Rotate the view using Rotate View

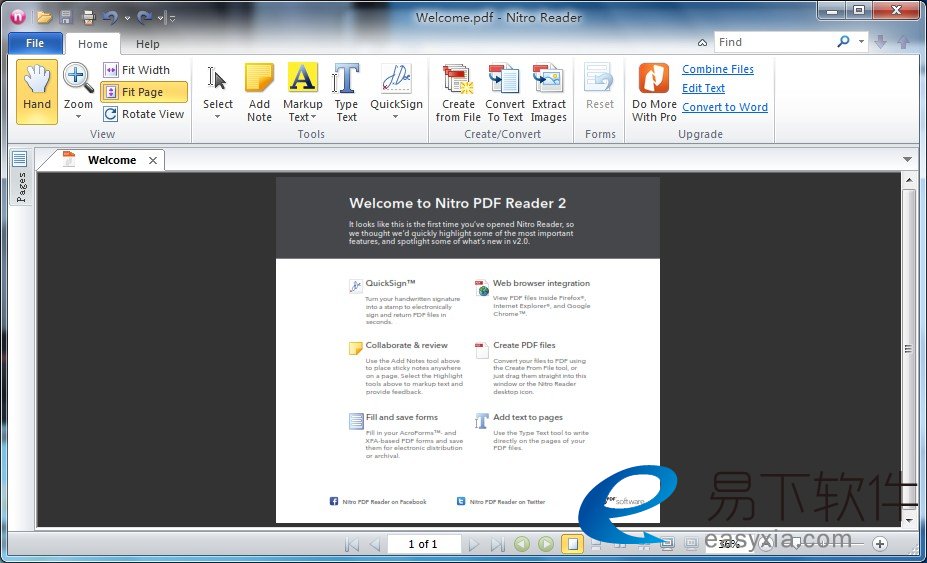click(x=144, y=114)
